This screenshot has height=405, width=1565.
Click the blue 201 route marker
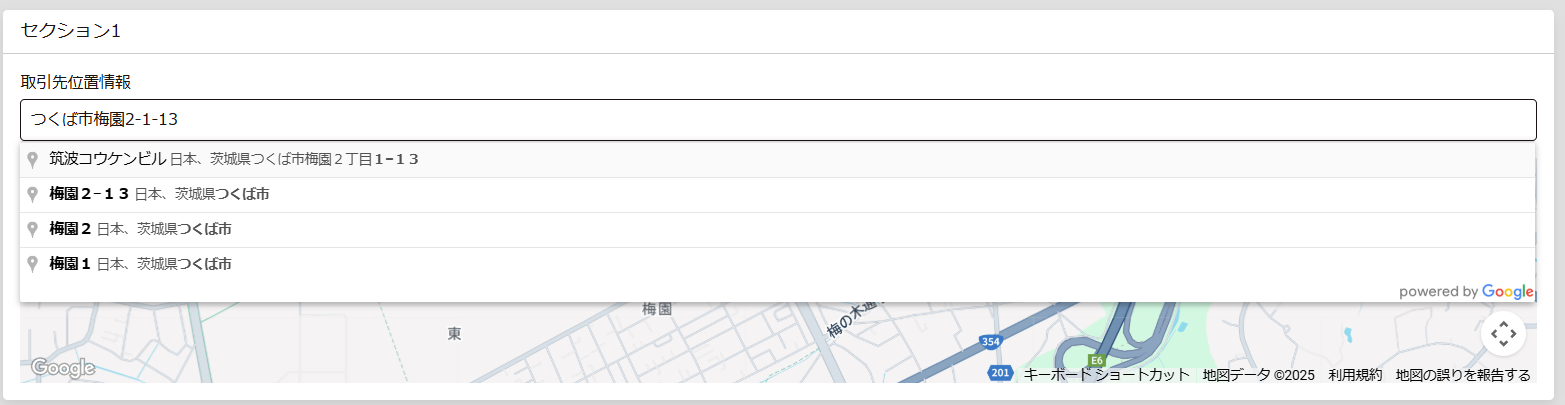click(1000, 373)
